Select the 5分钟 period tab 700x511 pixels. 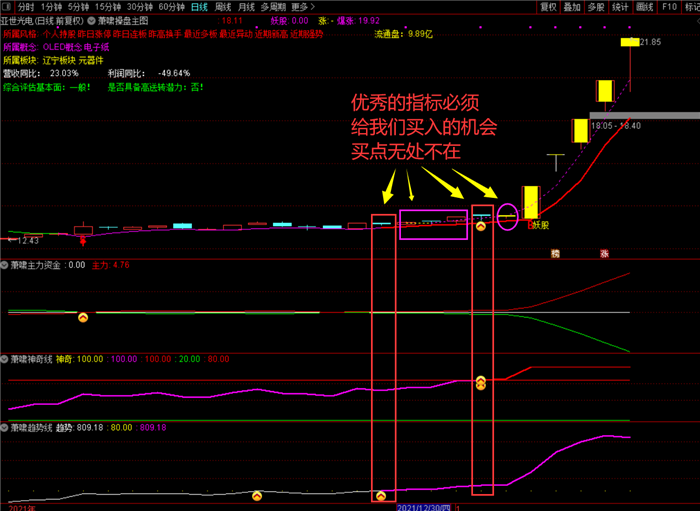point(78,7)
